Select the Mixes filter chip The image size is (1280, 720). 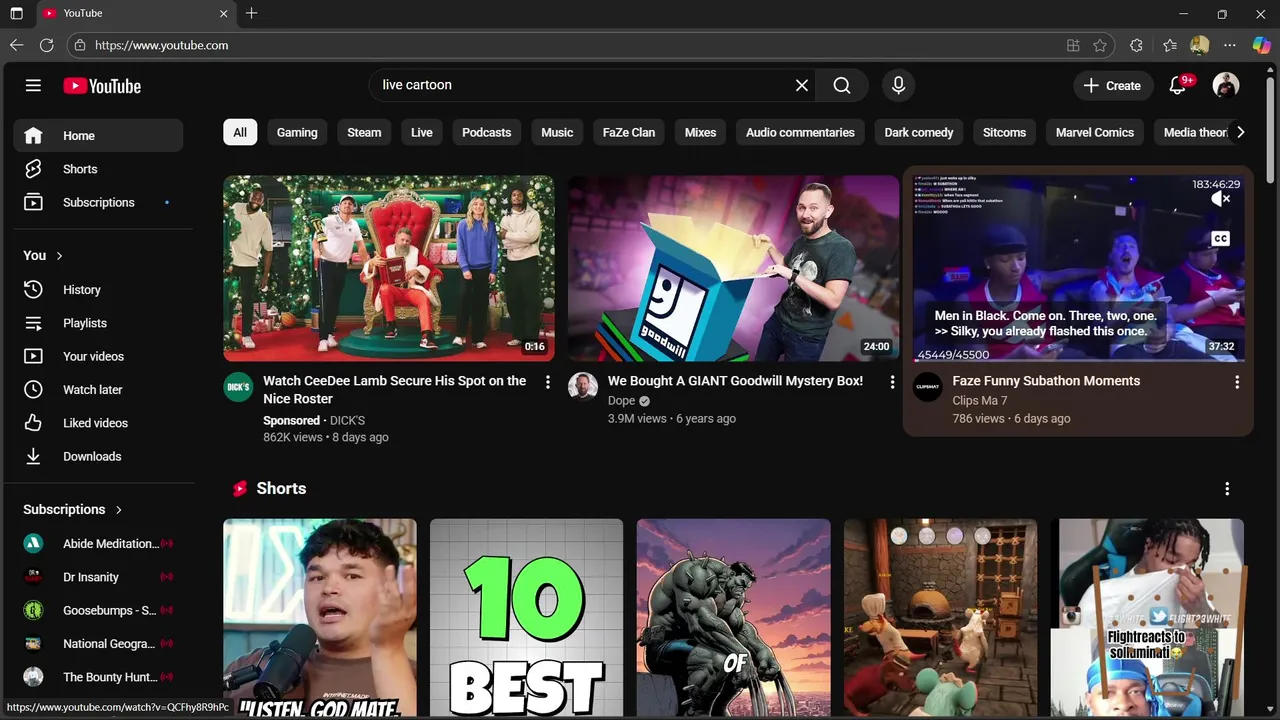(x=700, y=132)
